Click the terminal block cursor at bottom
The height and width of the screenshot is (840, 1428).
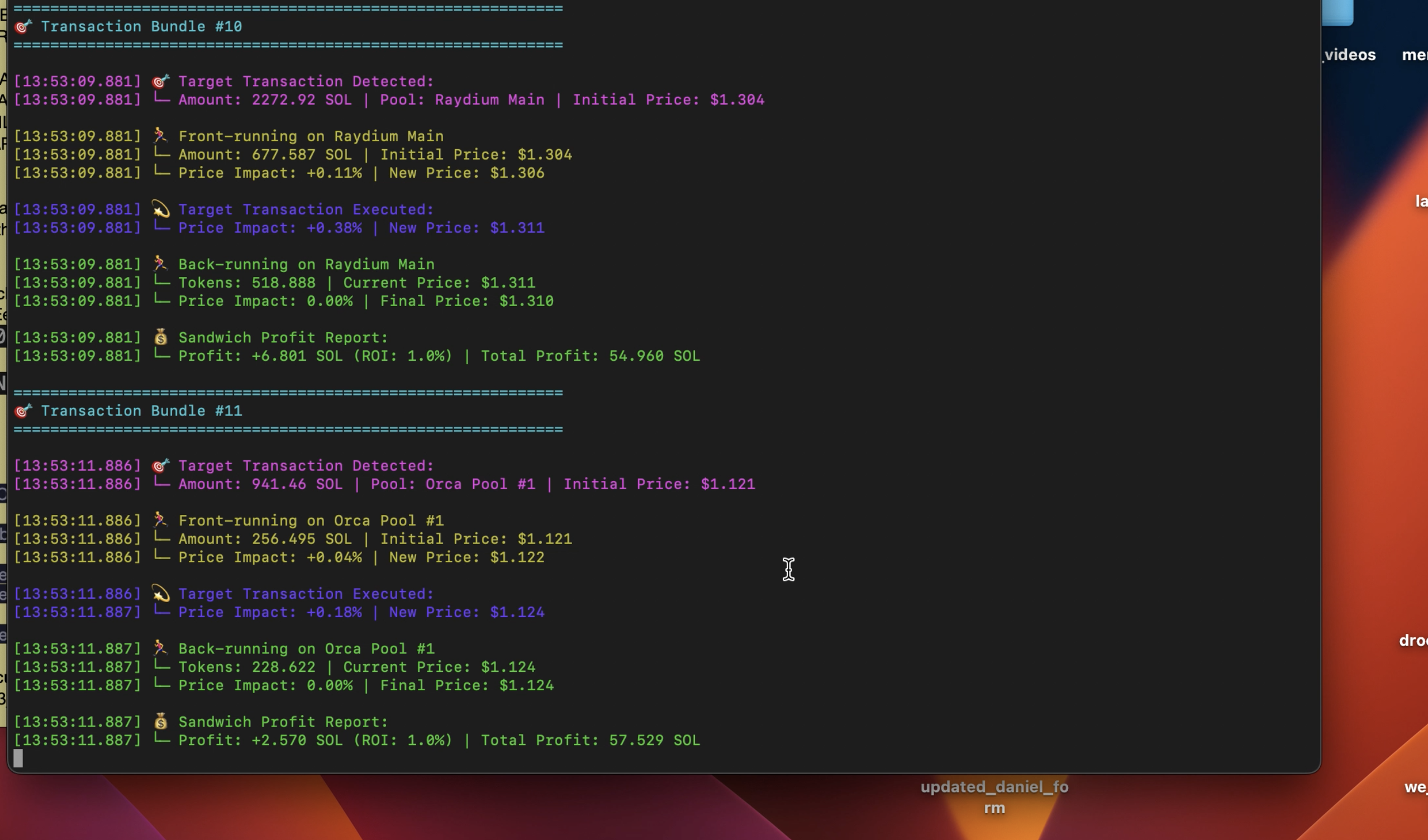tap(18, 758)
